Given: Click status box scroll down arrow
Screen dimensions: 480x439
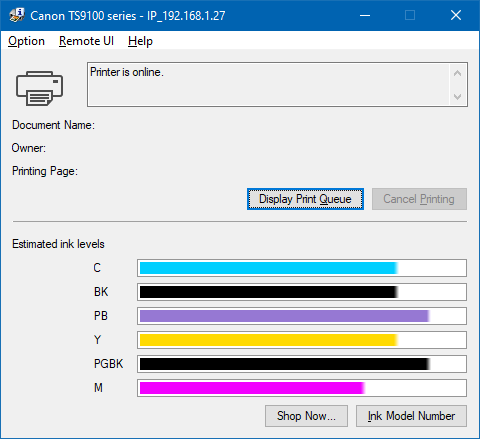Looking at the screenshot, I should (457, 97).
